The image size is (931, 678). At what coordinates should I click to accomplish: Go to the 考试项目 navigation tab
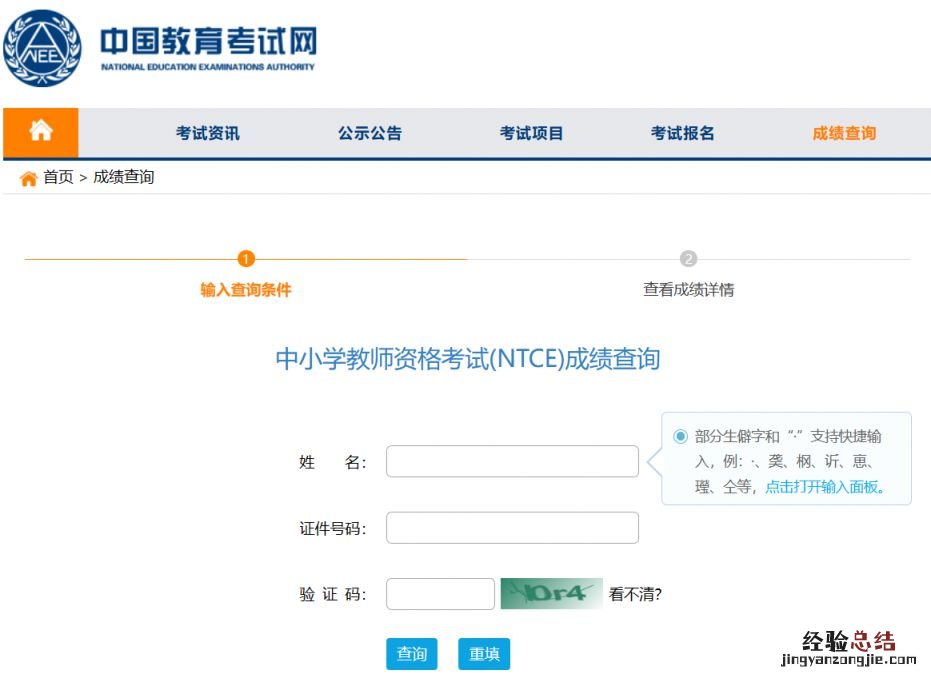[532, 133]
